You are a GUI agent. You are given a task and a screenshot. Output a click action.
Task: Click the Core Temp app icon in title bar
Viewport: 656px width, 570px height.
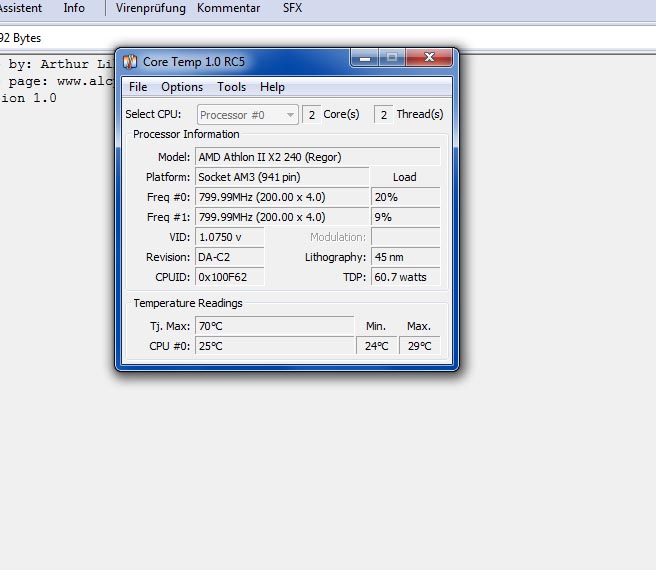[x=130, y=62]
